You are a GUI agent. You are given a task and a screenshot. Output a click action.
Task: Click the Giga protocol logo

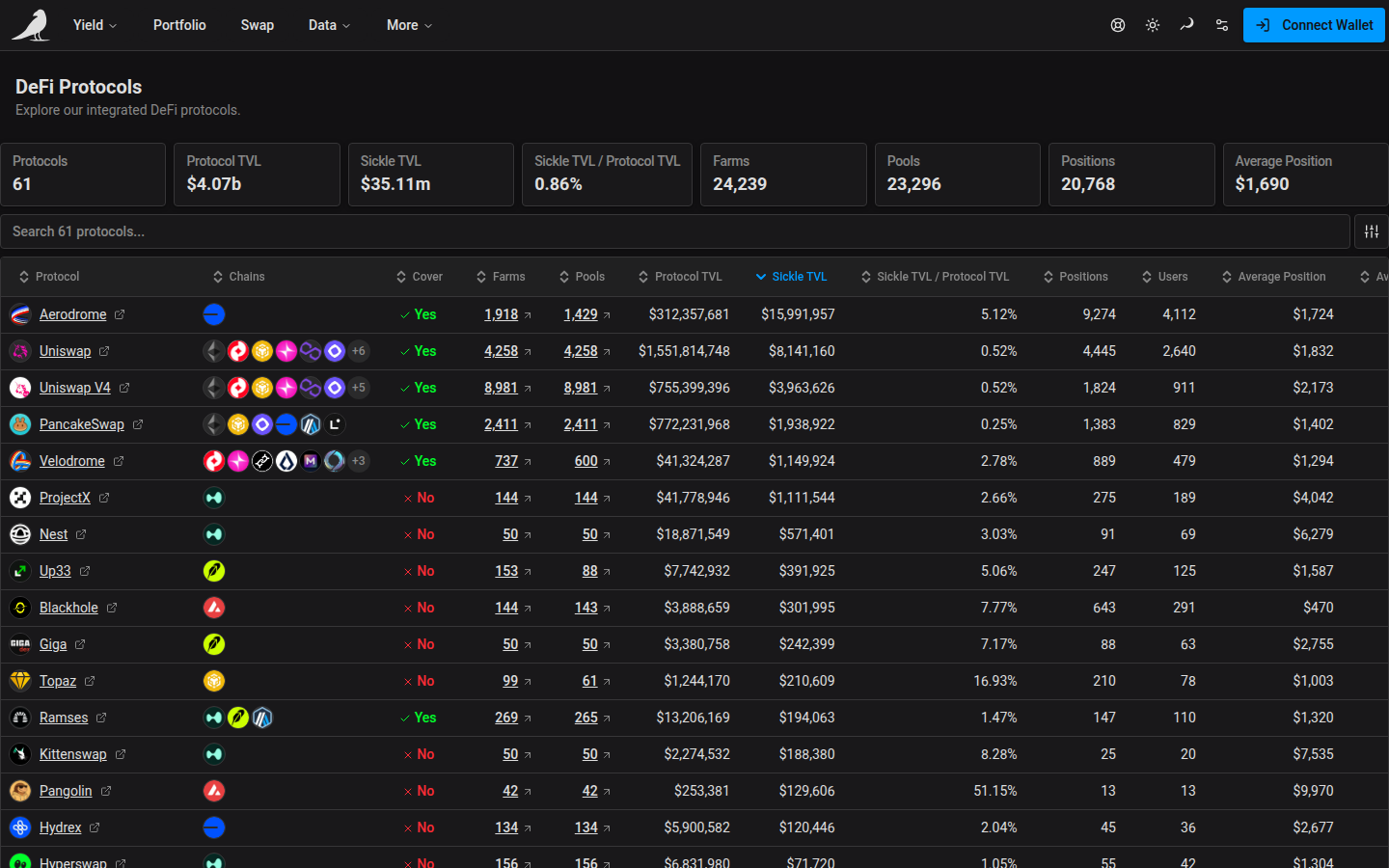click(x=20, y=644)
